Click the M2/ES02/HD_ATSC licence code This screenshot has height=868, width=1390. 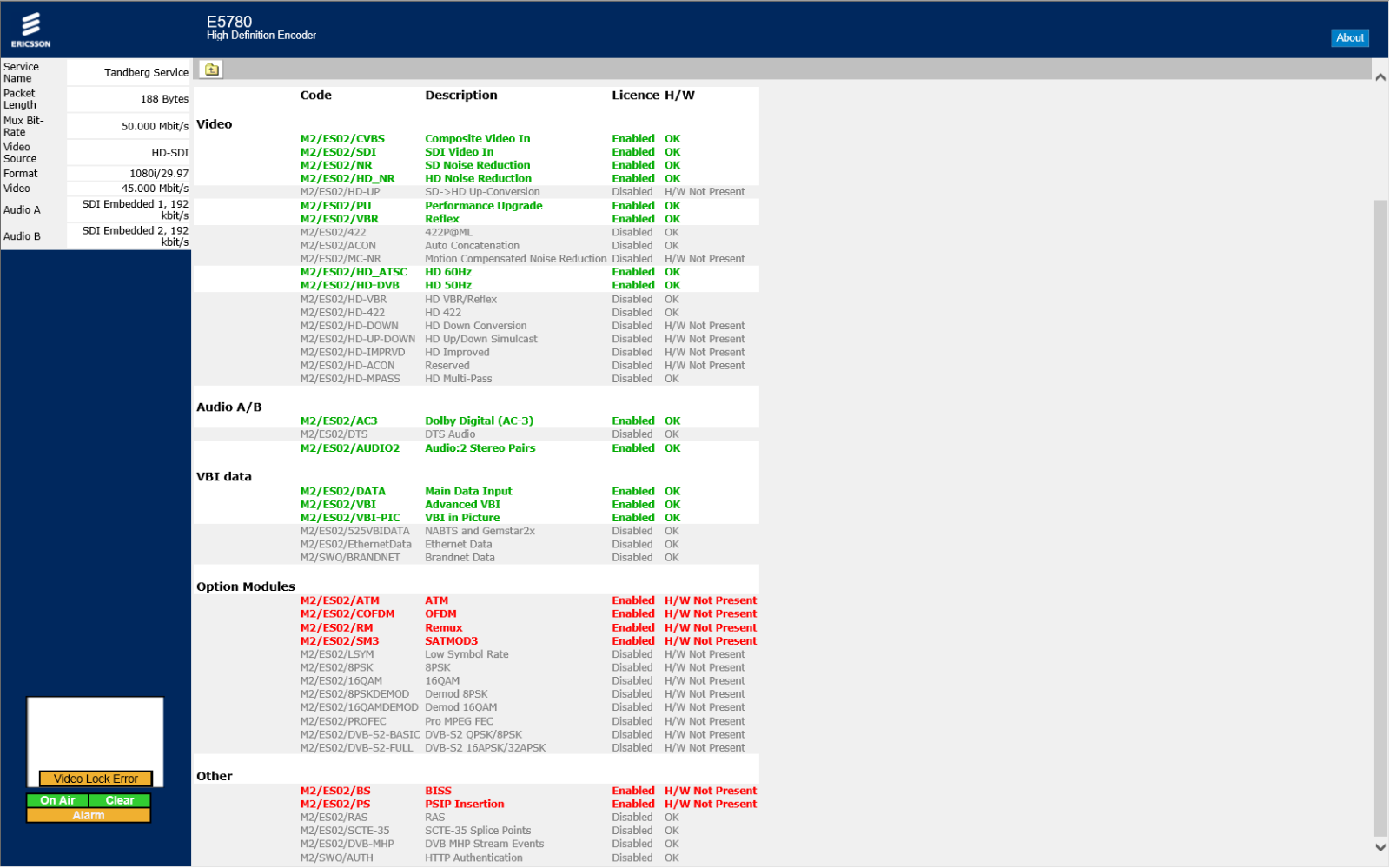click(354, 272)
